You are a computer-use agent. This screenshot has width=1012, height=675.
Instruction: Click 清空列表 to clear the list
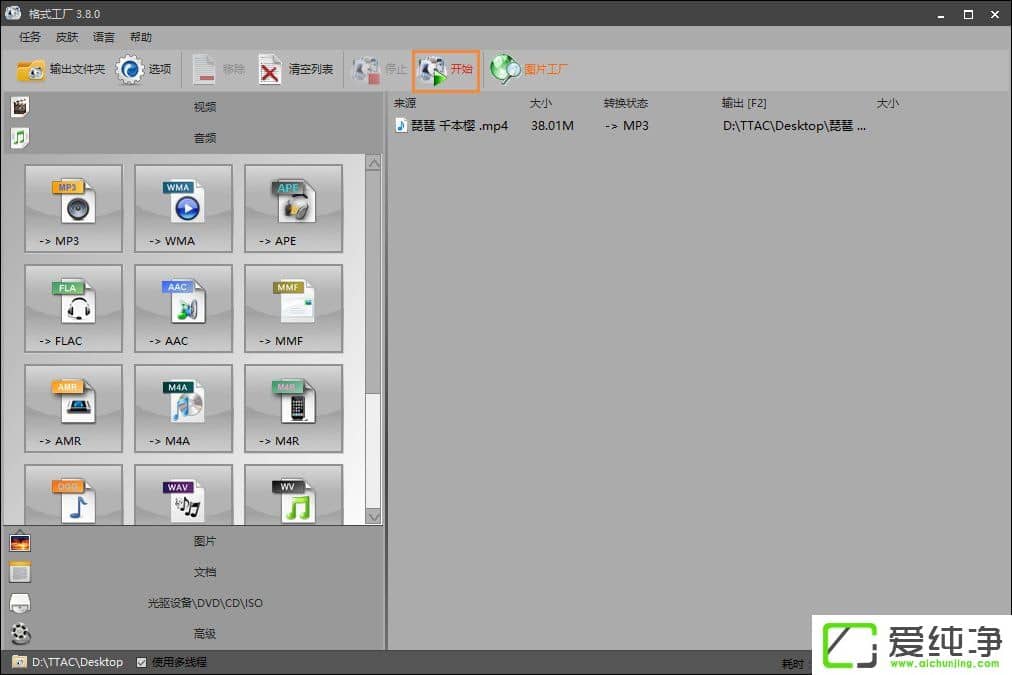coord(296,70)
